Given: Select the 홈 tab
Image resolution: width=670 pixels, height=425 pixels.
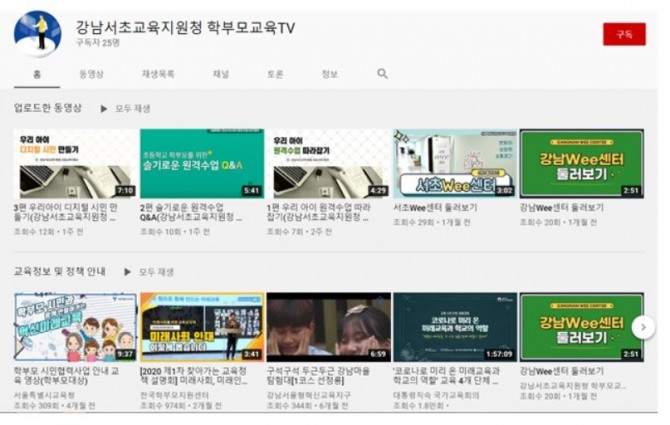Looking at the screenshot, I should pyautogui.click(x=37, y=74).
